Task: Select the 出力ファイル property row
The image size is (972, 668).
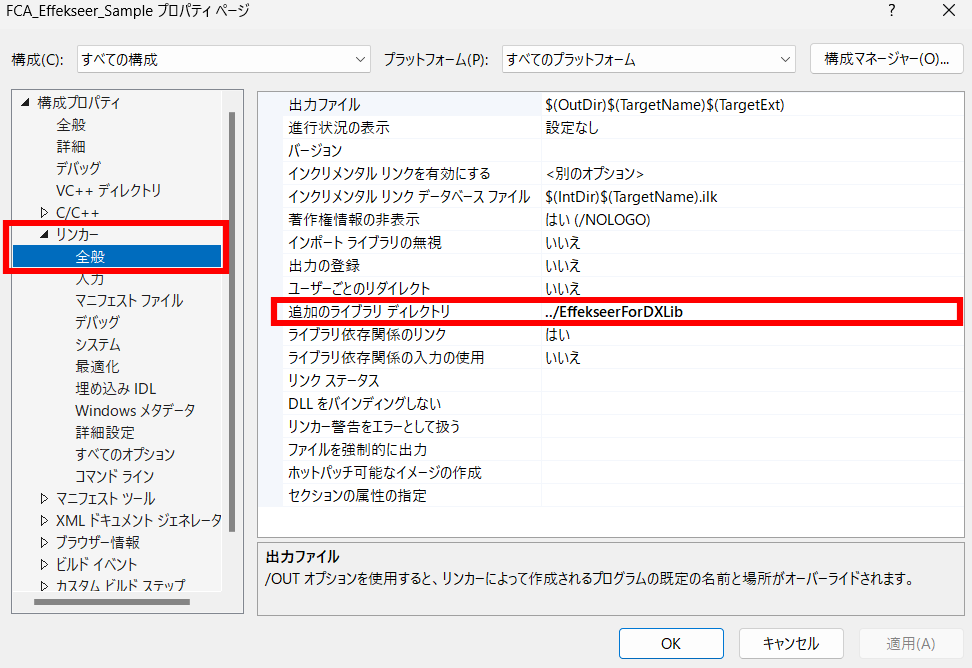Action: (x=400, y=104)
